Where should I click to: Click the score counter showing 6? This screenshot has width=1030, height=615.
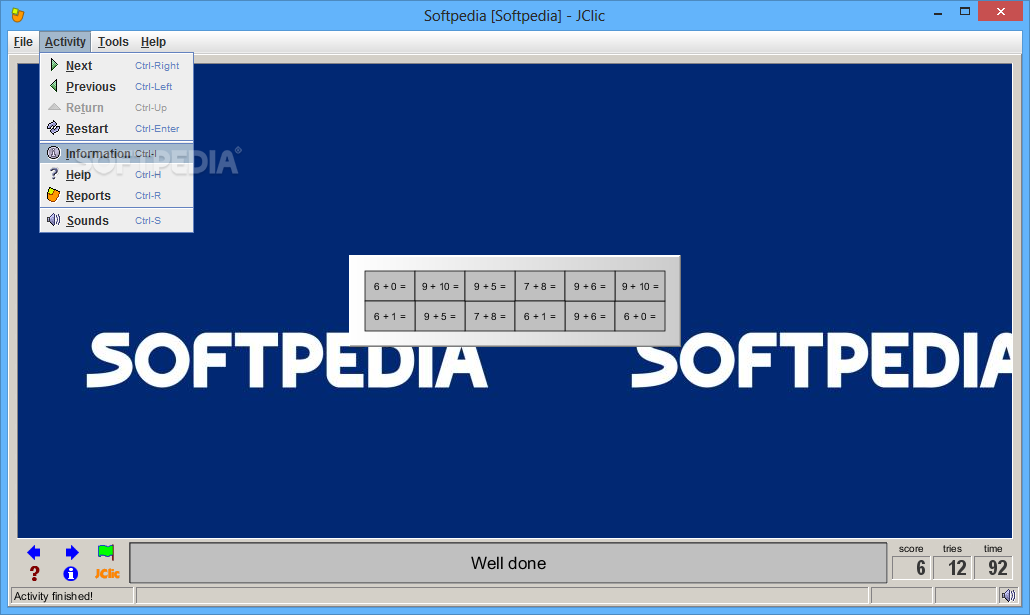911,568
